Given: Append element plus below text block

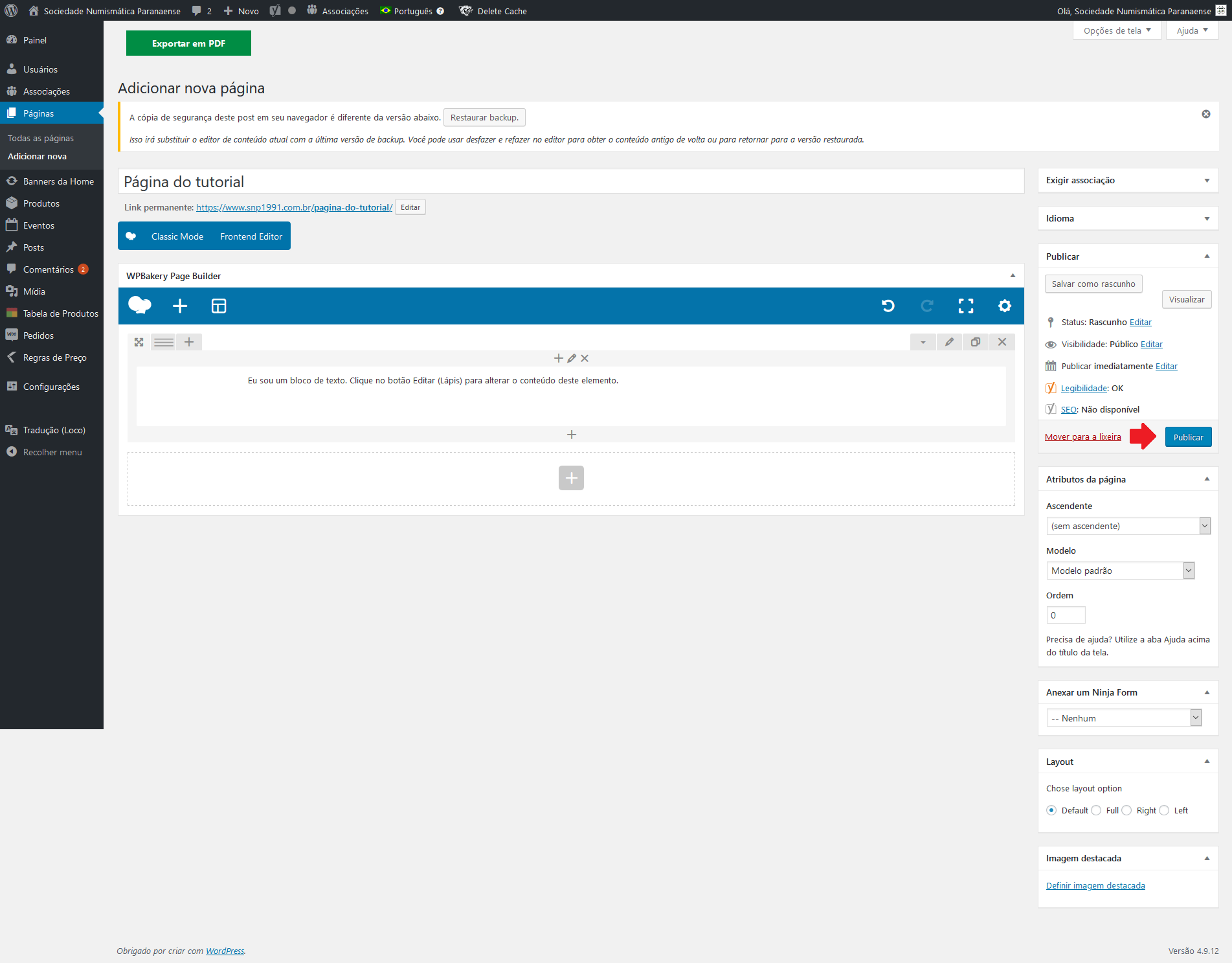Looking at the screenshot, I should coord(572,435).
